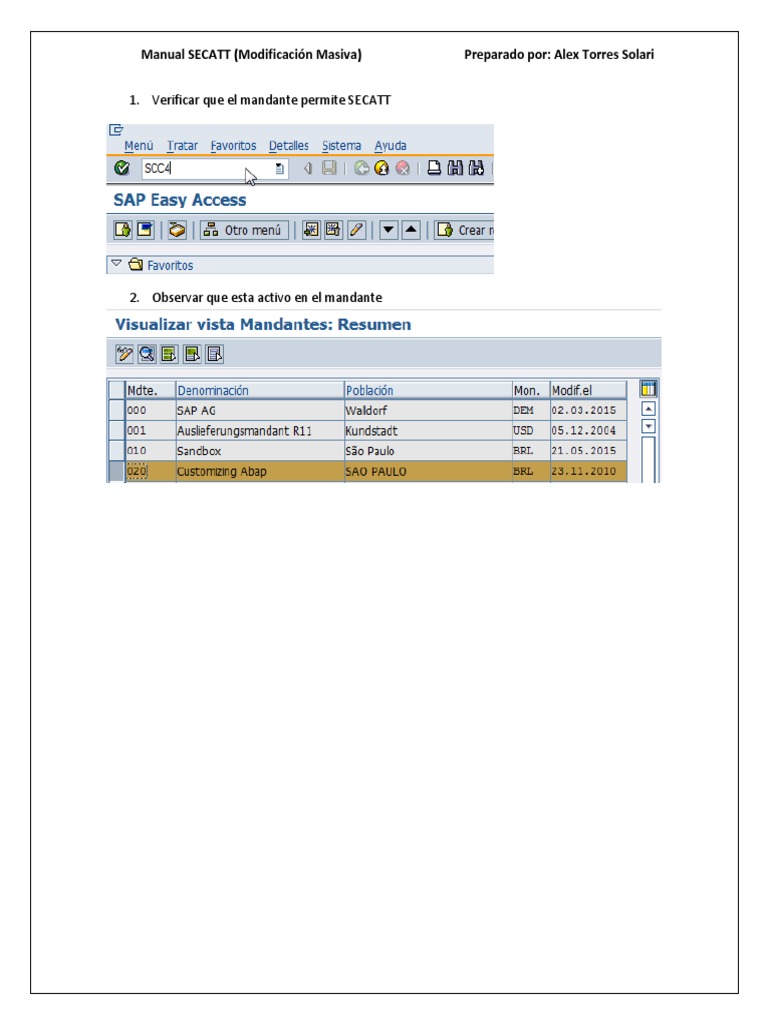Image resolution: width=768 pixels, height=1024 pixels.
Task: Click the Select all entries icon
Action: point(169,354)
